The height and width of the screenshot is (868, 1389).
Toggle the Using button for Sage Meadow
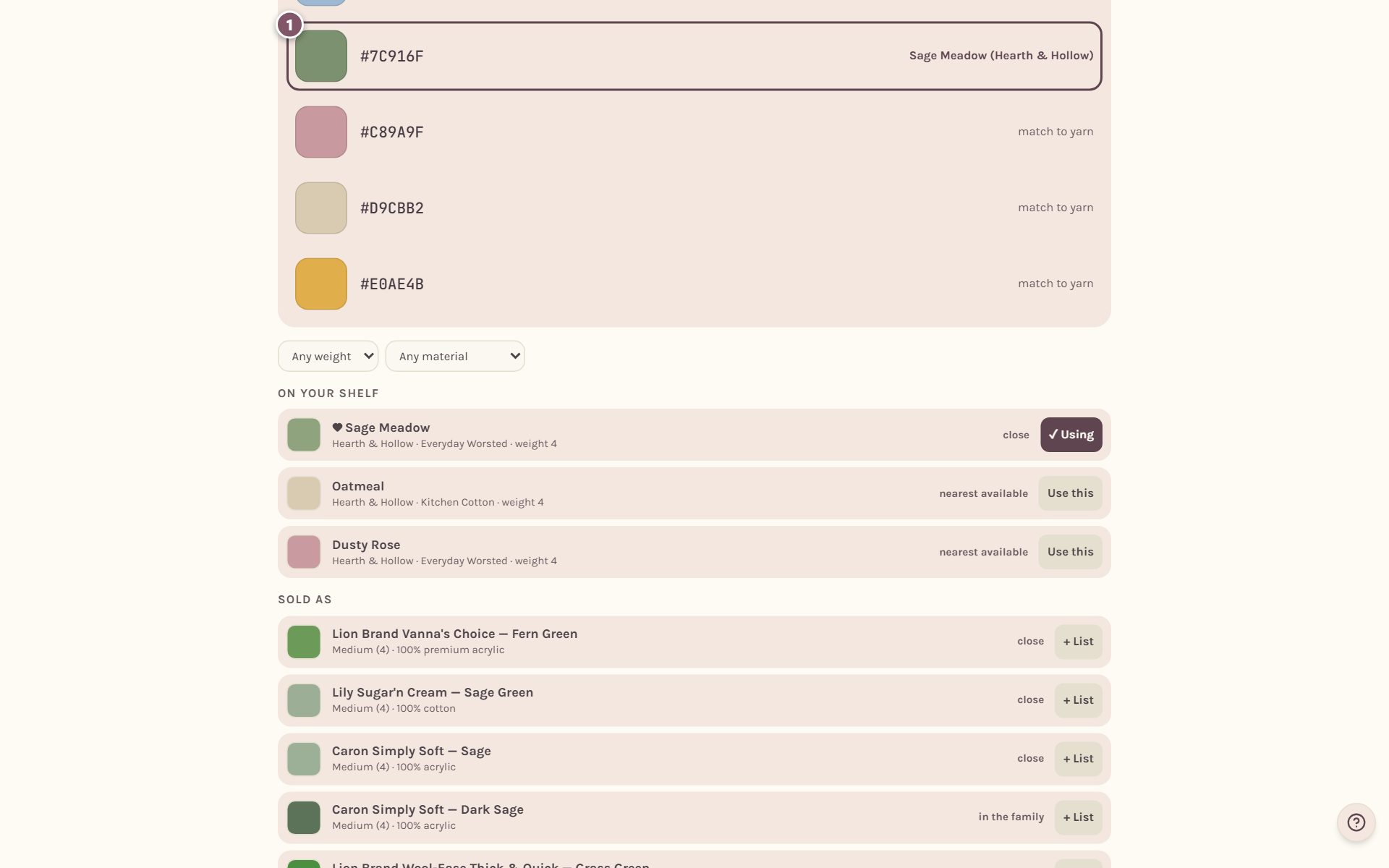1071,435
